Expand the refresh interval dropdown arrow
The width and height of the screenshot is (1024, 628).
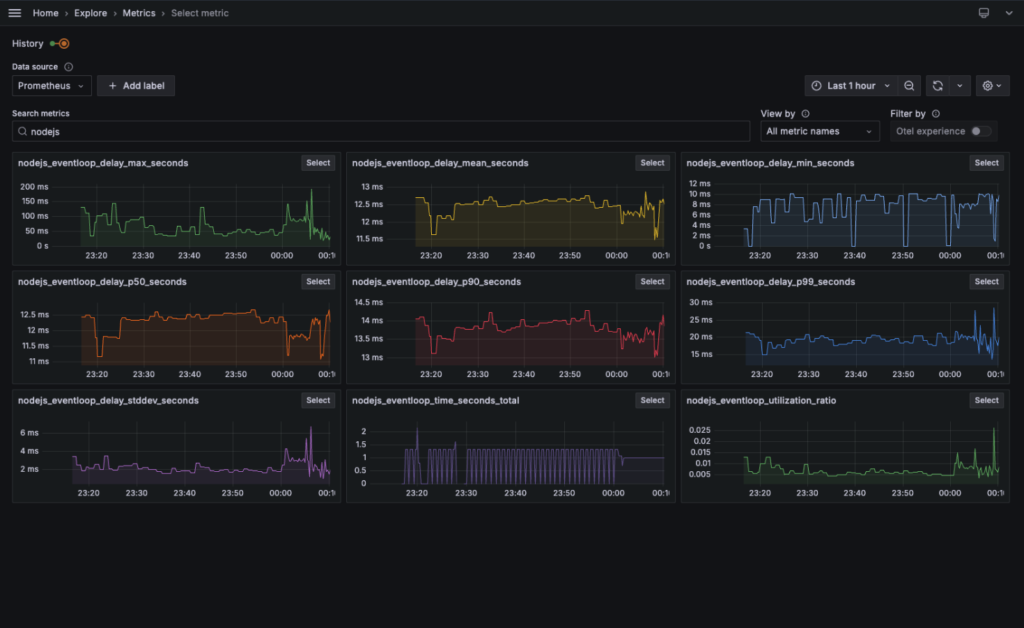pyautogui.click(x=960, y=86)
